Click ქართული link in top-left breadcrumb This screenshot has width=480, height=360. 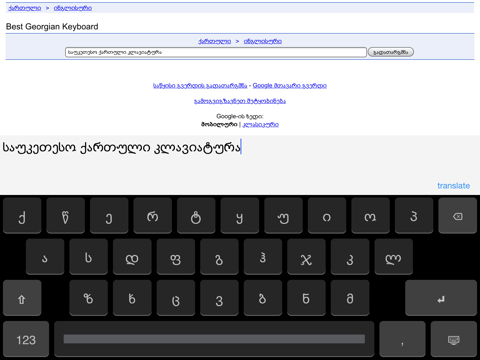[x=25, y=8]
